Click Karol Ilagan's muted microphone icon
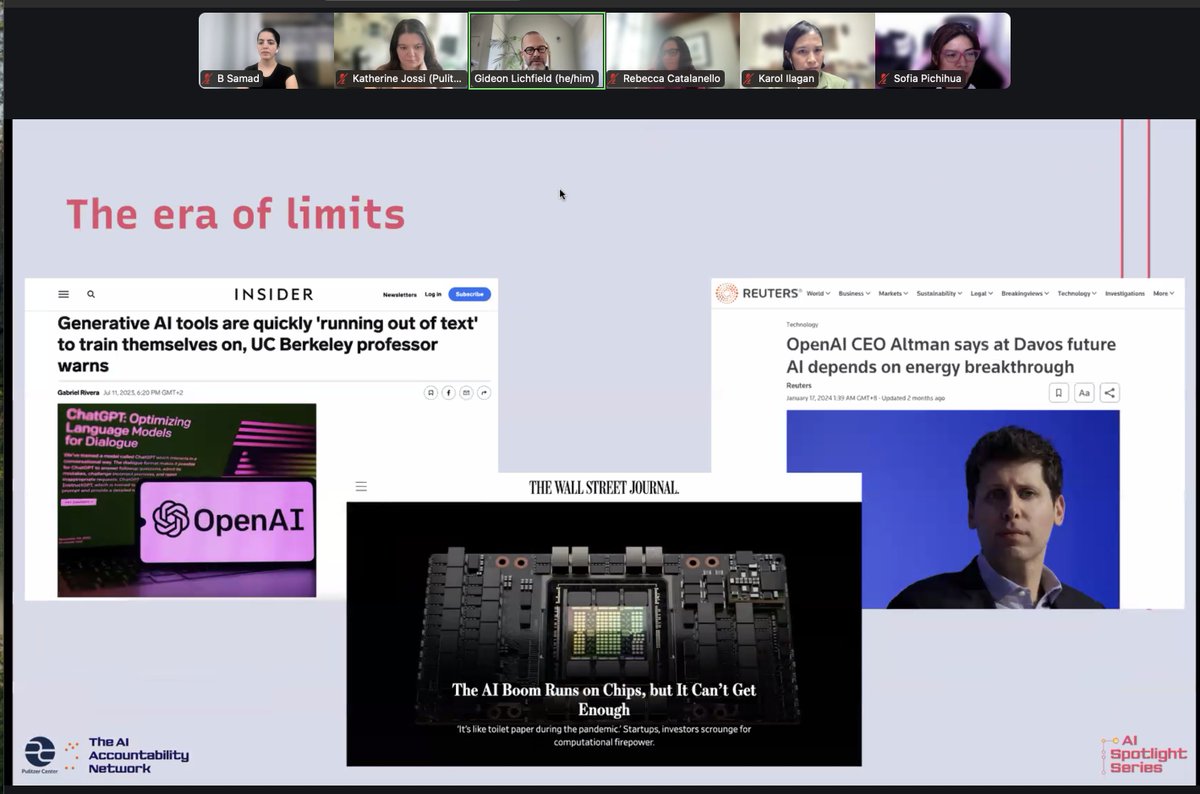Image resolution: width=1200 pixels, height=794 pixels. (x=750, y=78)
